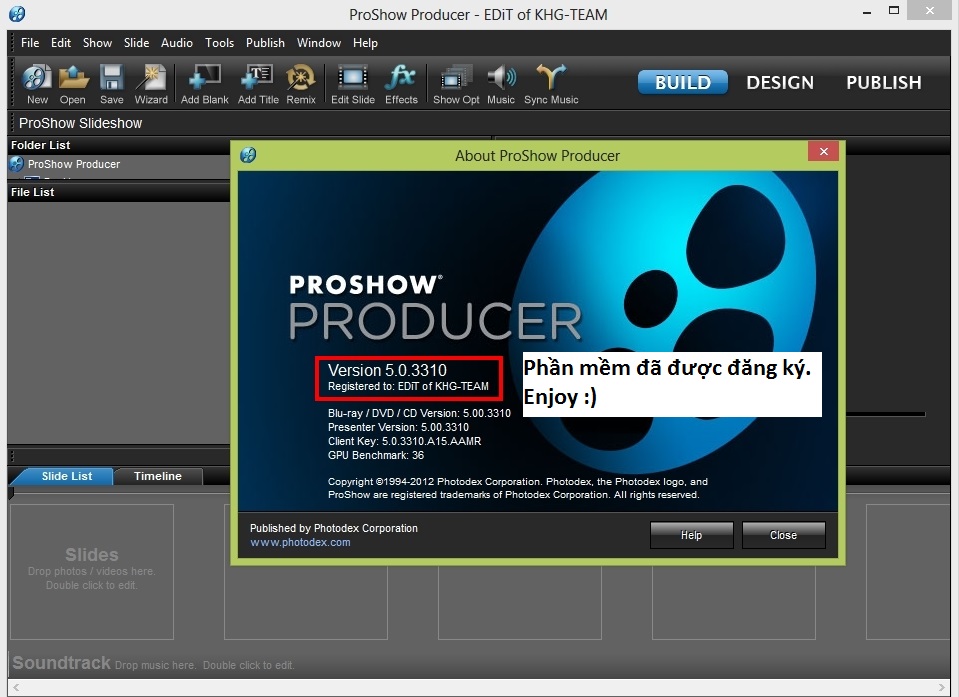Image resolution: width=959 pixels, height=697 pixels.
Task: Click the Client Key text line
Action: coord(404,441)
